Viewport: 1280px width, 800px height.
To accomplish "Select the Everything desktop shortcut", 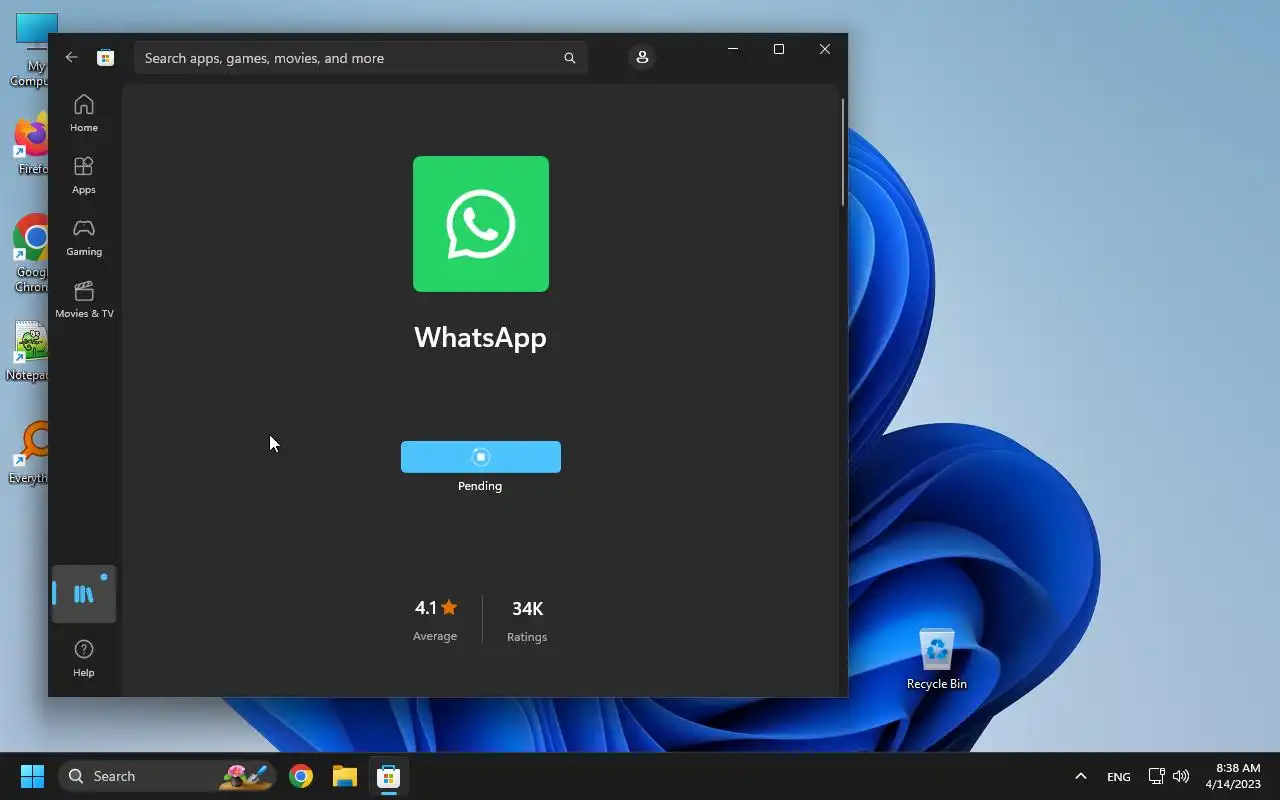I will pyautogui.click(x=29, y=454).
